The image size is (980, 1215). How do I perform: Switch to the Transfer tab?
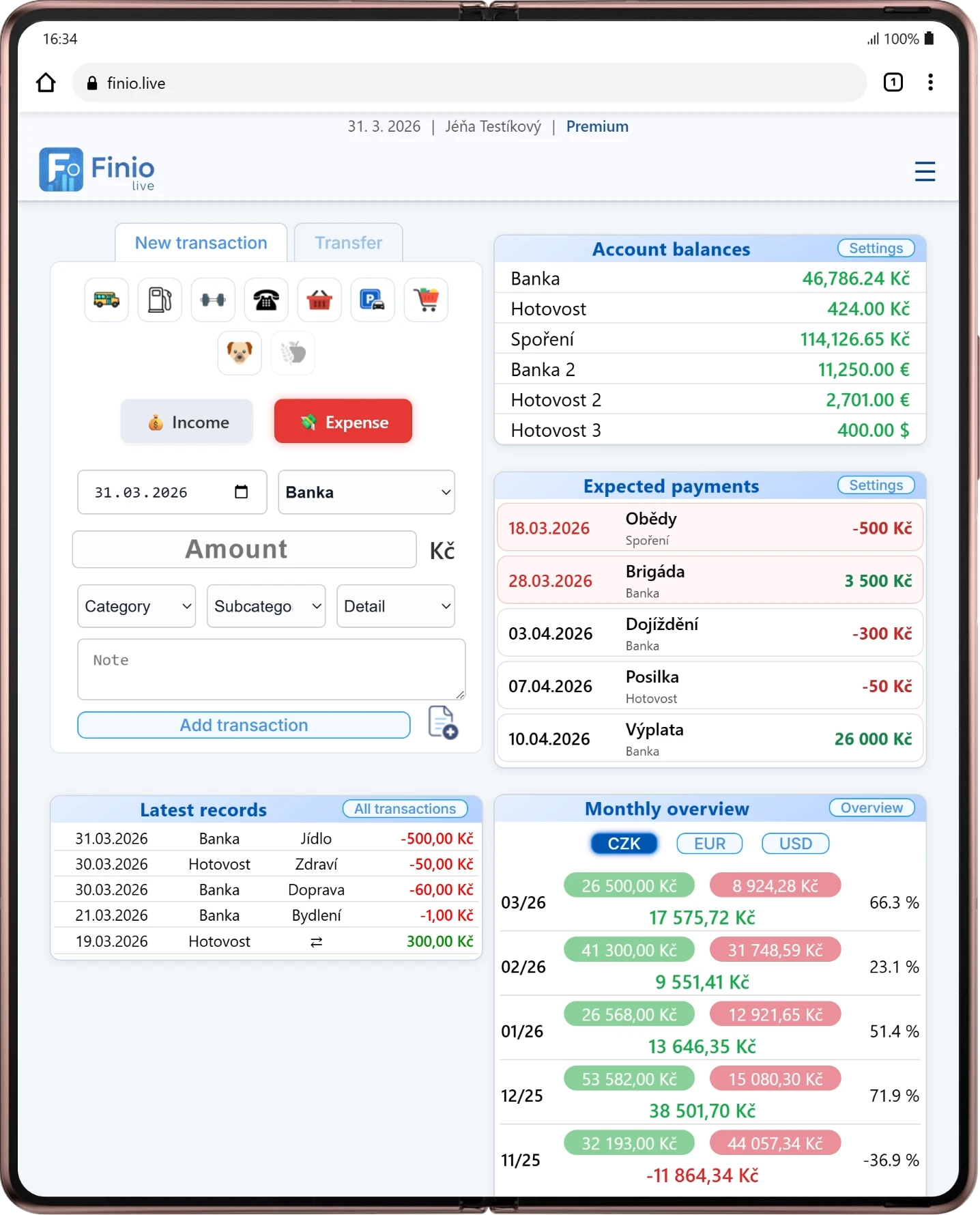[348, 243]
